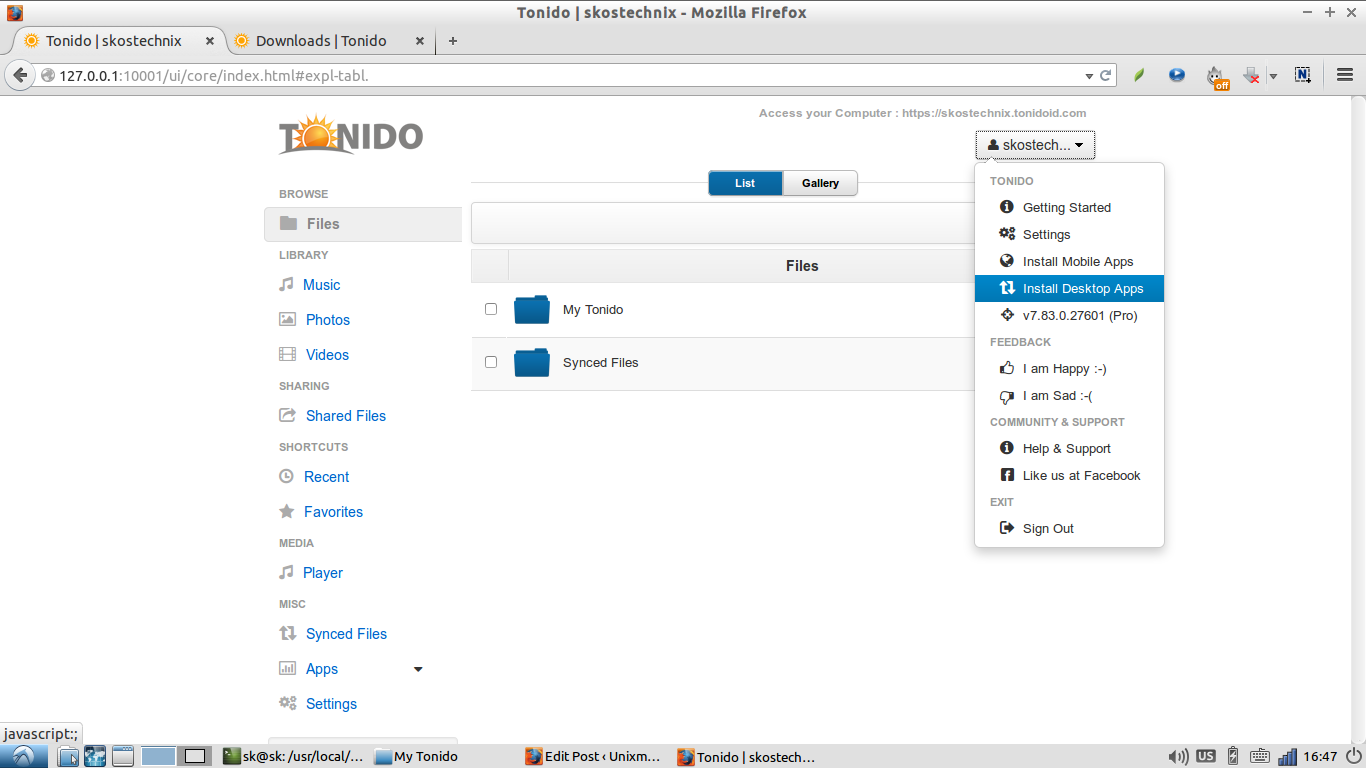Click the Settings gears icon in dropdown menu

tap(1007, 234)
